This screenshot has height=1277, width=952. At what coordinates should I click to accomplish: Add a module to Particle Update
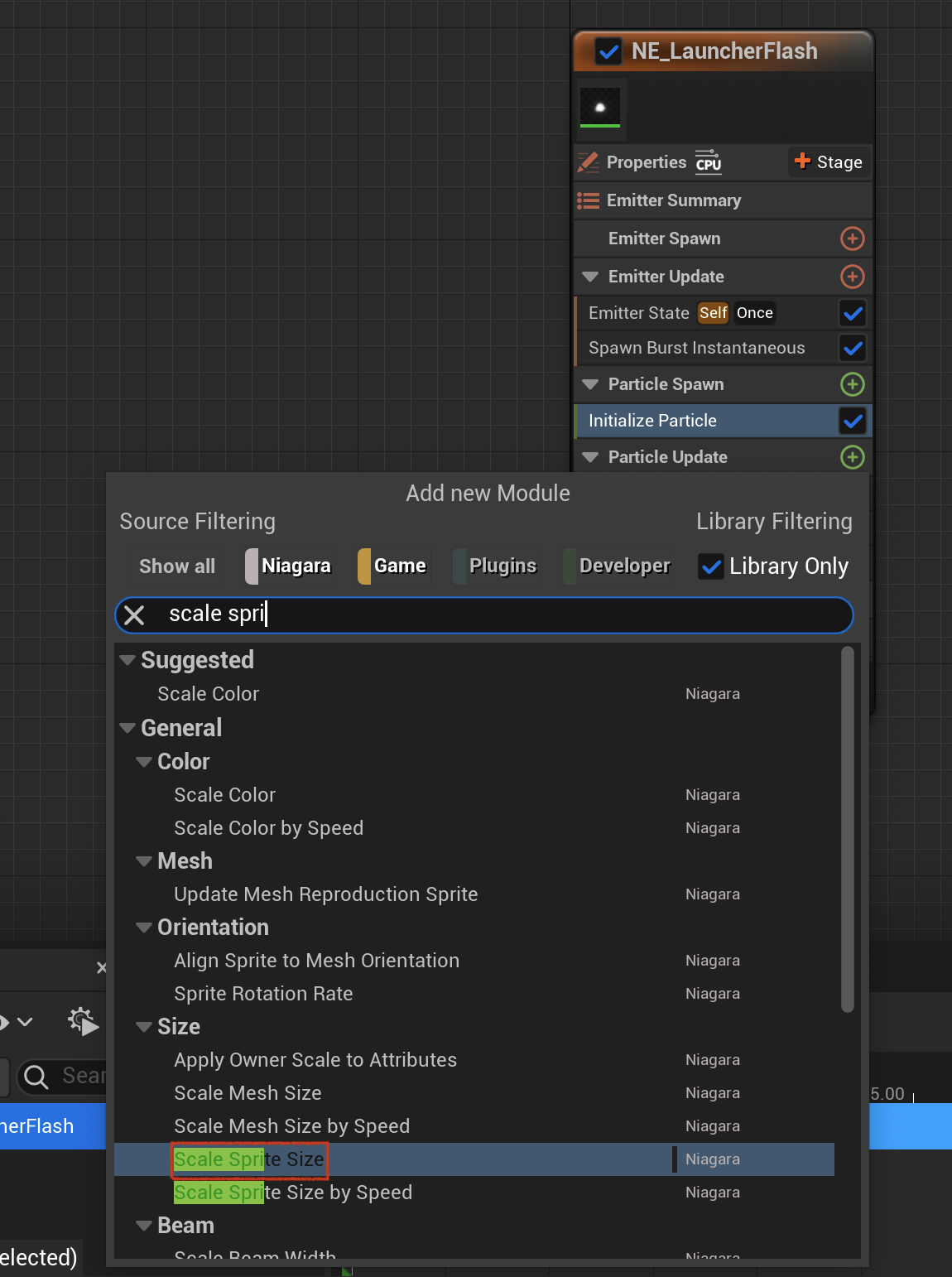pos(853,457)
